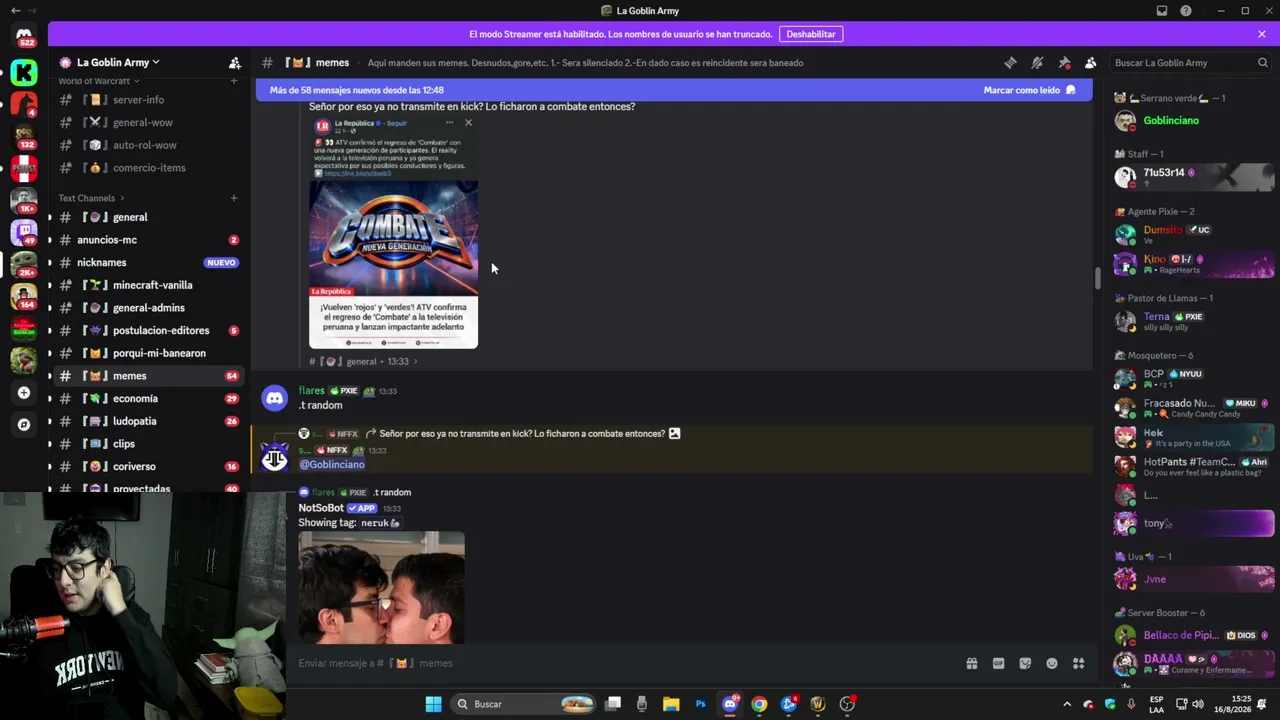
Task: Click the Windows taskbar Buscar search box
Action: click(525, 704)
